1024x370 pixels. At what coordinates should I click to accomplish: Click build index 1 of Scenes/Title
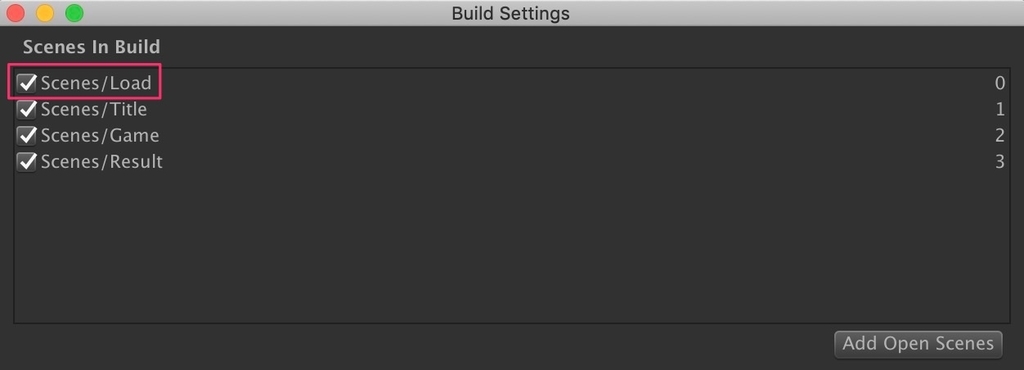coord(1000,109)
